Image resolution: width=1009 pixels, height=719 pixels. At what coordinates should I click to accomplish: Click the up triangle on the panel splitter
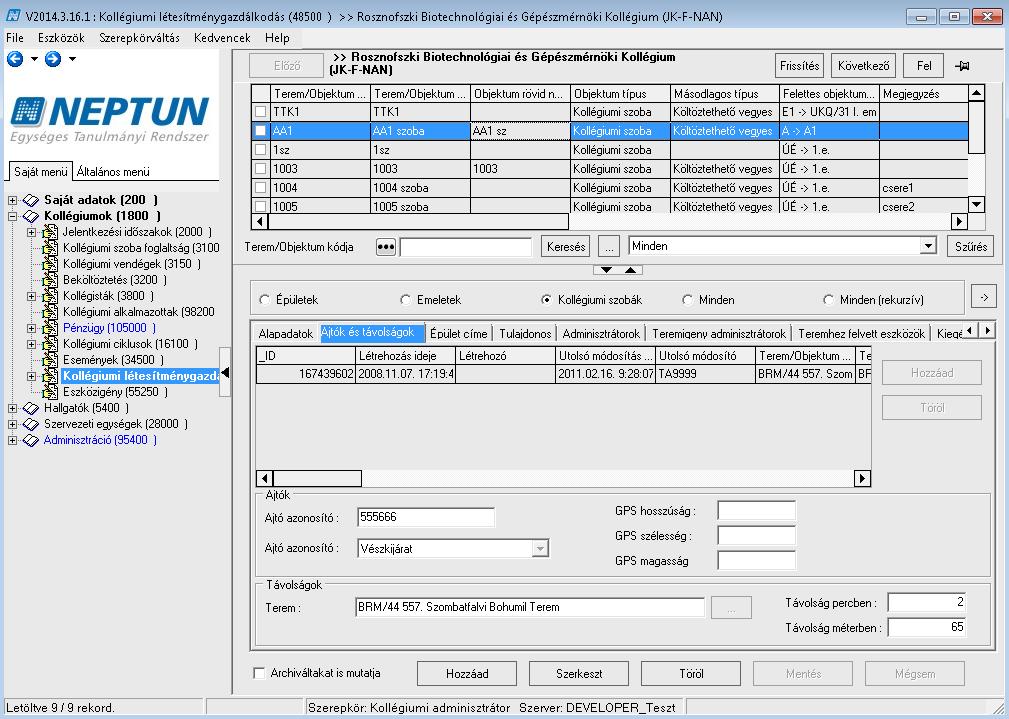[x=631, y=270]
